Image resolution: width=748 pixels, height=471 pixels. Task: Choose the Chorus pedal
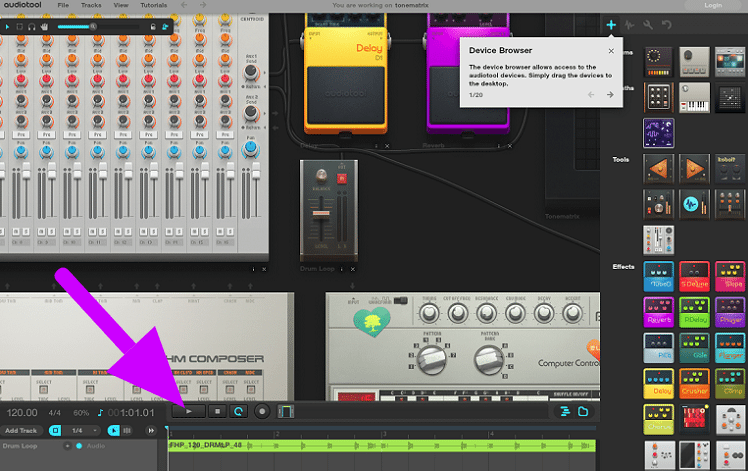[x=659, y=419]
